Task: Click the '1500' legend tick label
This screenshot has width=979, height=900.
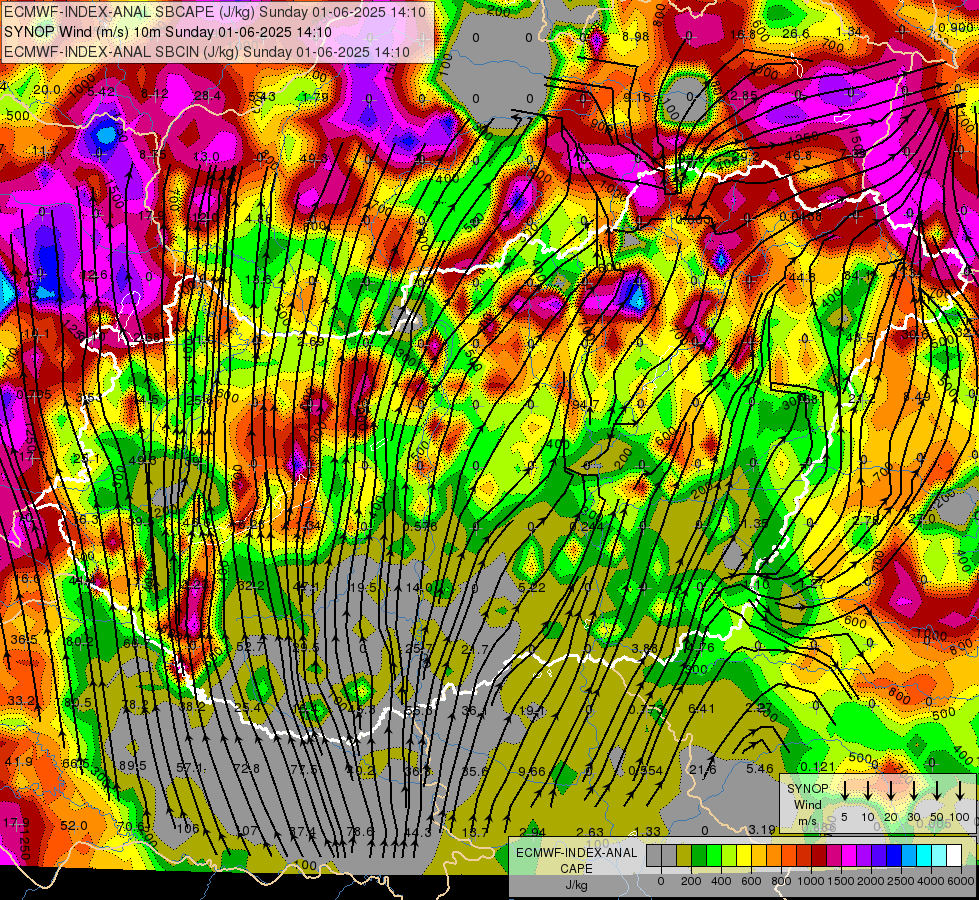Action: tap(840, 881)
